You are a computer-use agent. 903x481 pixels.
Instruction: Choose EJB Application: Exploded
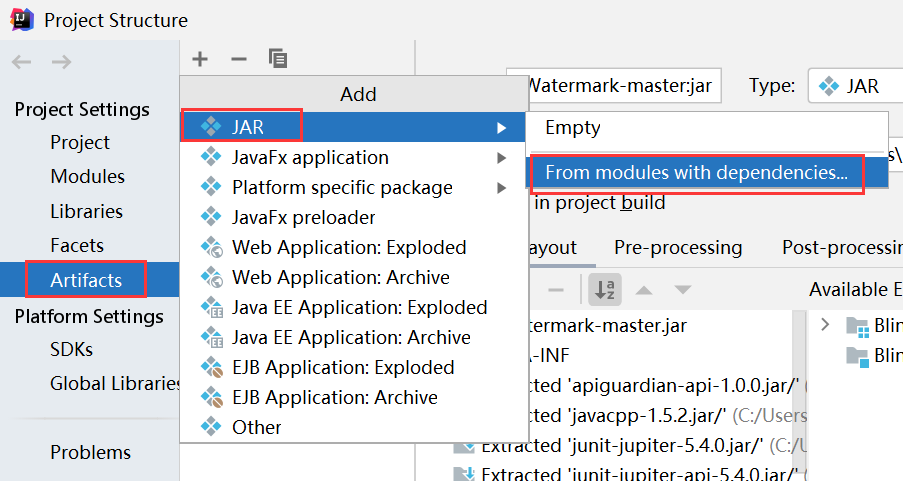(x=354, y=367)
